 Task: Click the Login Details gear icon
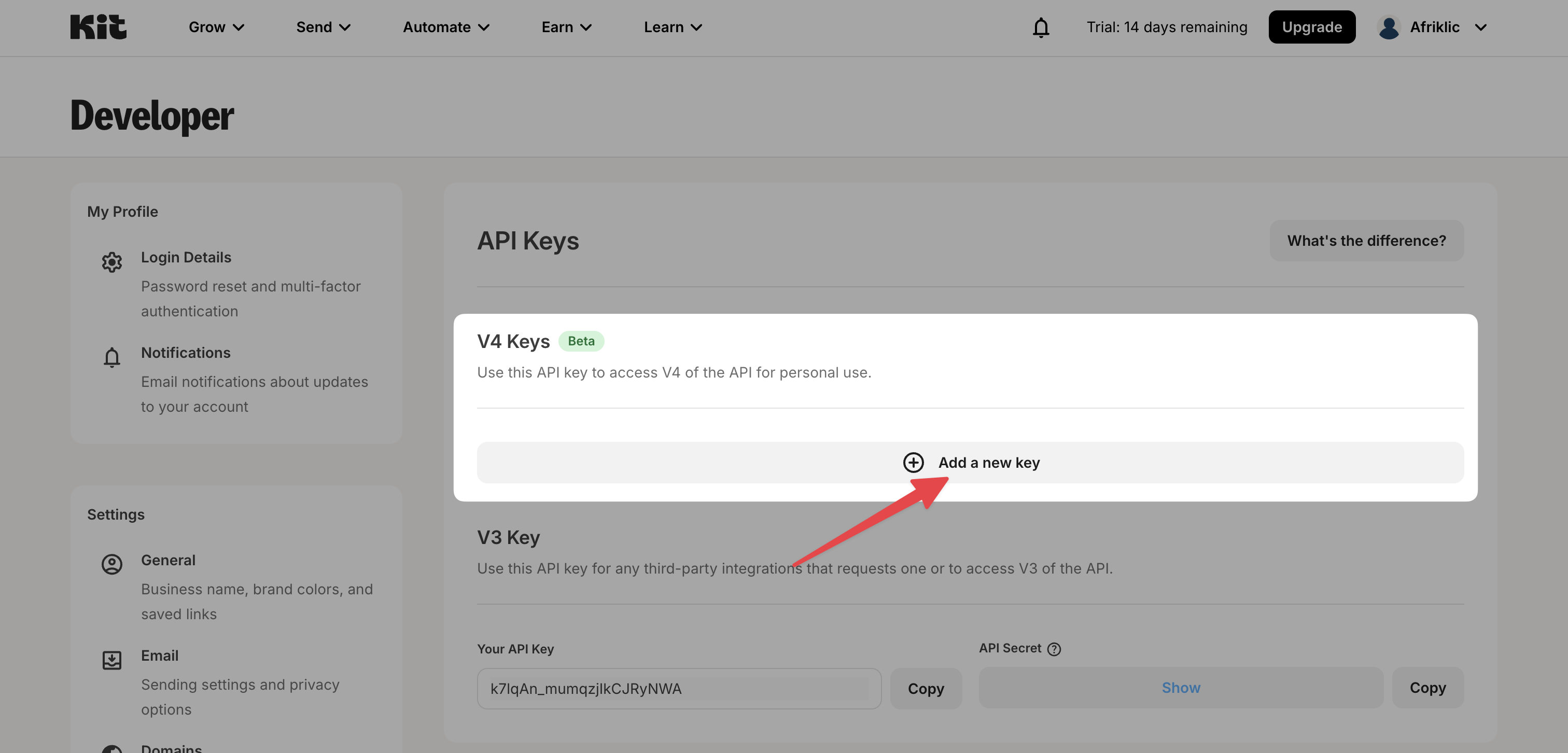pyautogui.click(x=112, y=262)
